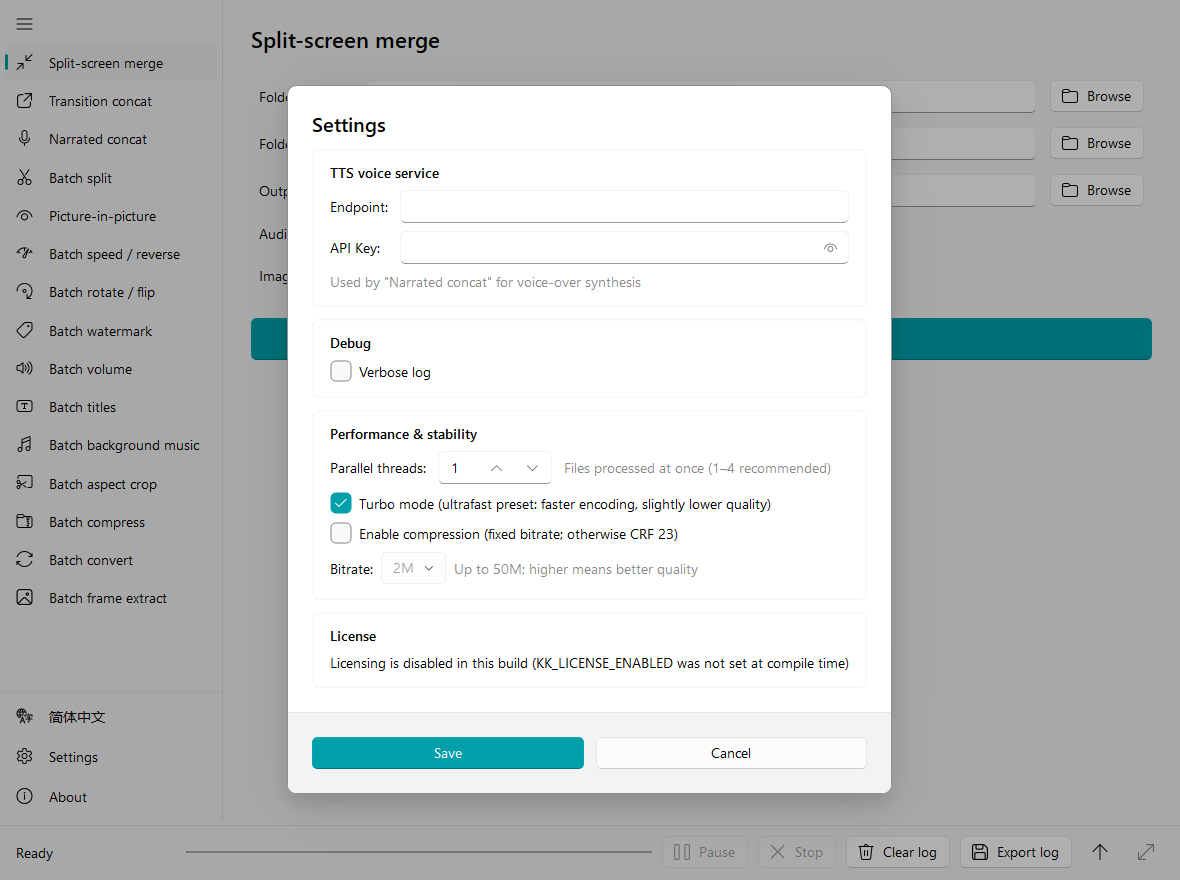Click the Stop button
Screen dimensions: 1180x880
coord(797,852)
